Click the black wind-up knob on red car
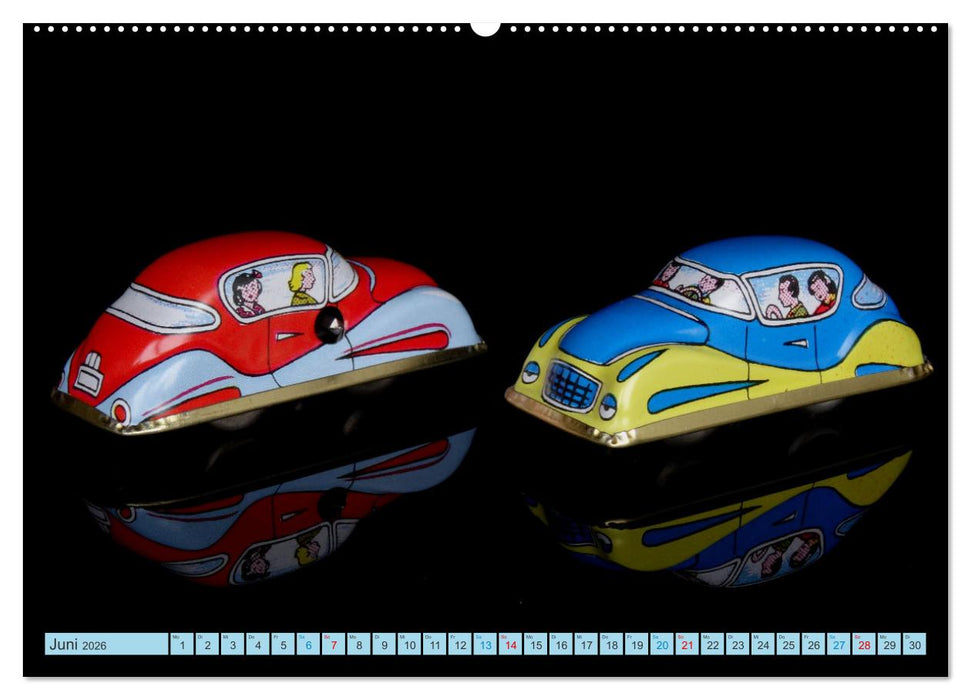 pyautogui.click(x=329, y=324)
